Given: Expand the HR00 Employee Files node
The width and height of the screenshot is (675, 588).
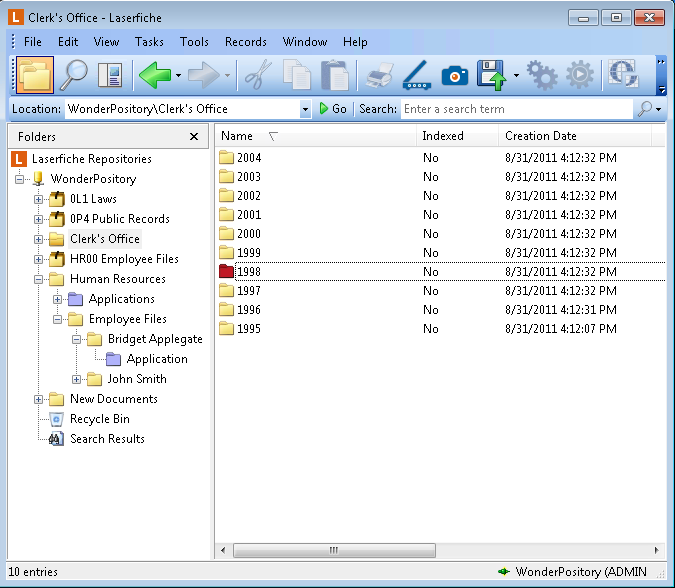Looking at the screenshot, I should [38, 259].
